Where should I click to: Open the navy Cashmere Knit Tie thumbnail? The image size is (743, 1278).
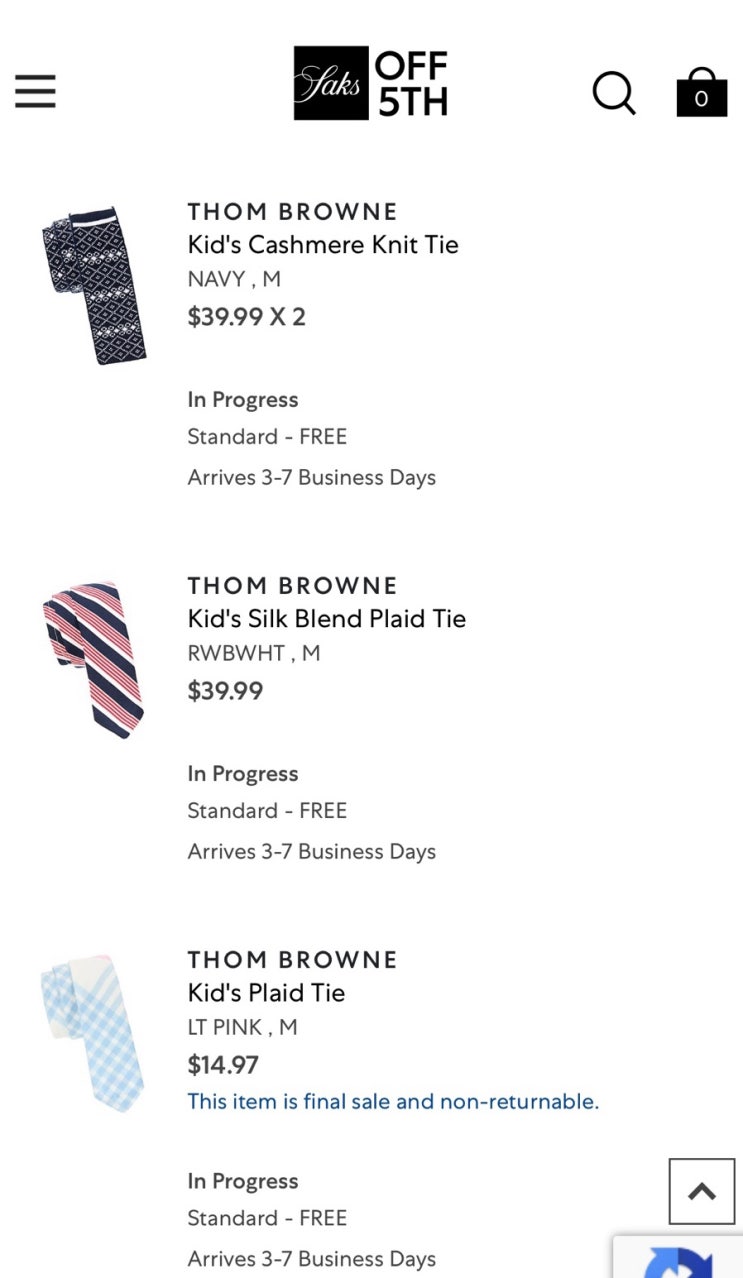pos(94,285)
